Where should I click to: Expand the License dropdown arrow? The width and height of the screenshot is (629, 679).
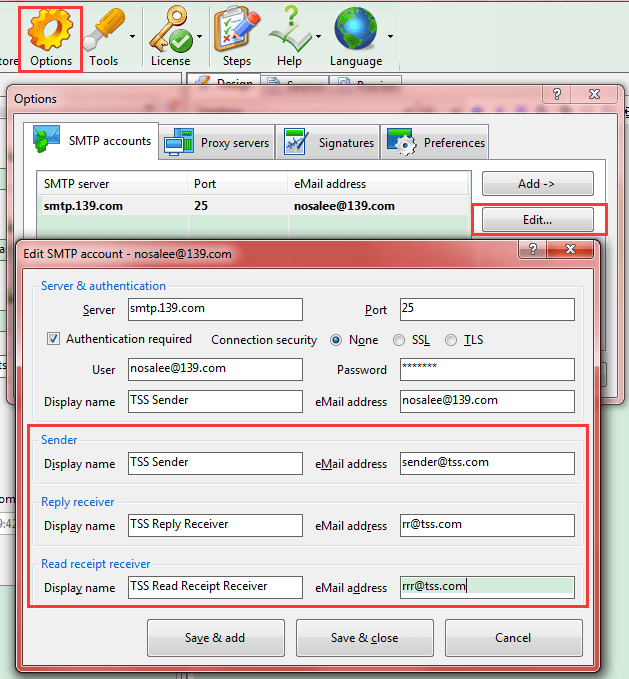[200, 36]
